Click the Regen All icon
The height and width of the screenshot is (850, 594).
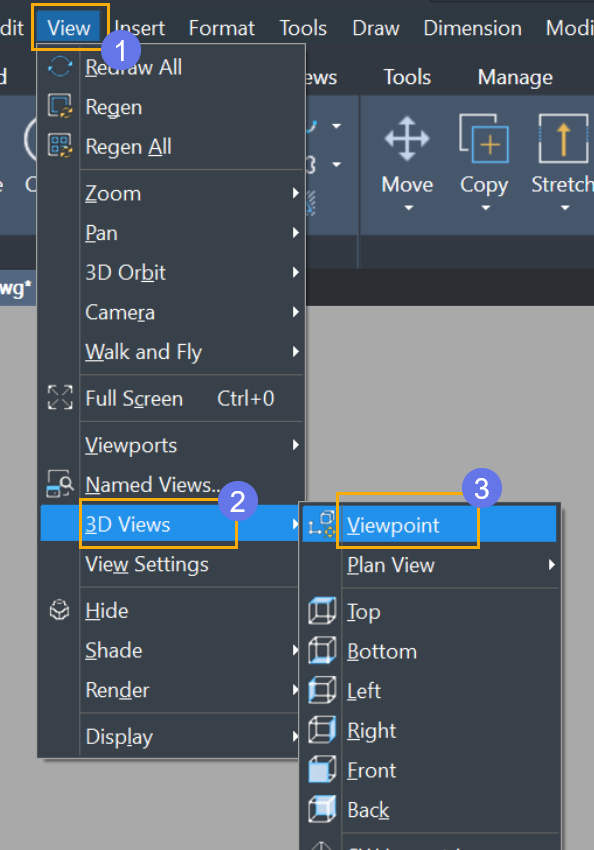click(x=60, y=146)
